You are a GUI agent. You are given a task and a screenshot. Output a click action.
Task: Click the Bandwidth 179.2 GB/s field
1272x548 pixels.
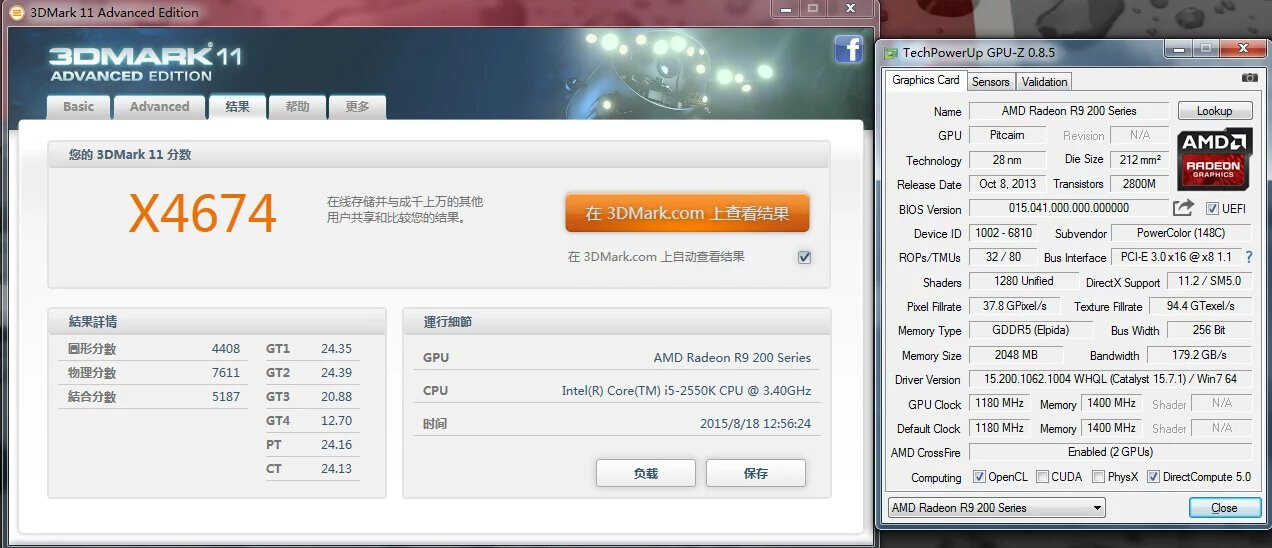pyautogui.click(x=1199, y=355)
